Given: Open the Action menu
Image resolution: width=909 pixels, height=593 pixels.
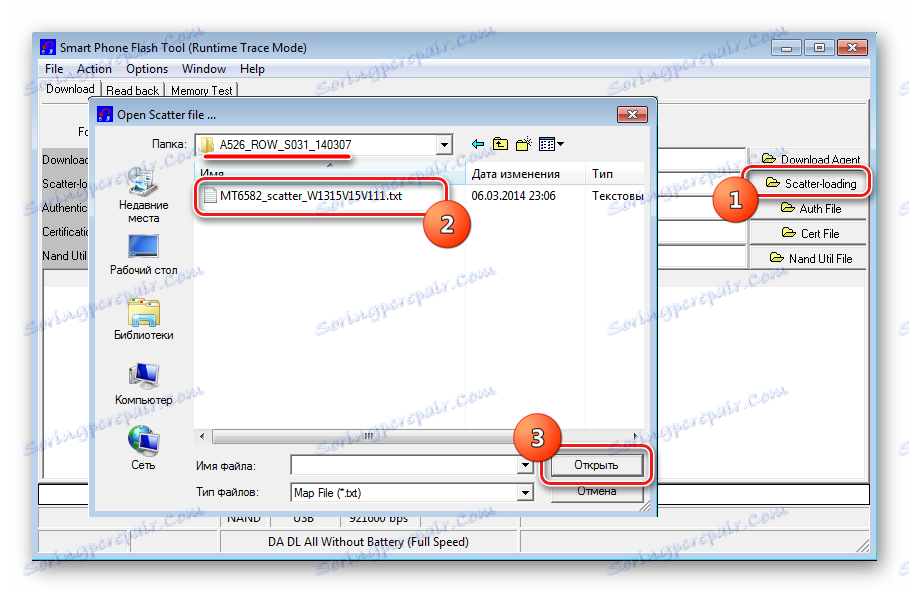Looking at the screenshot, I should point(94,69).
